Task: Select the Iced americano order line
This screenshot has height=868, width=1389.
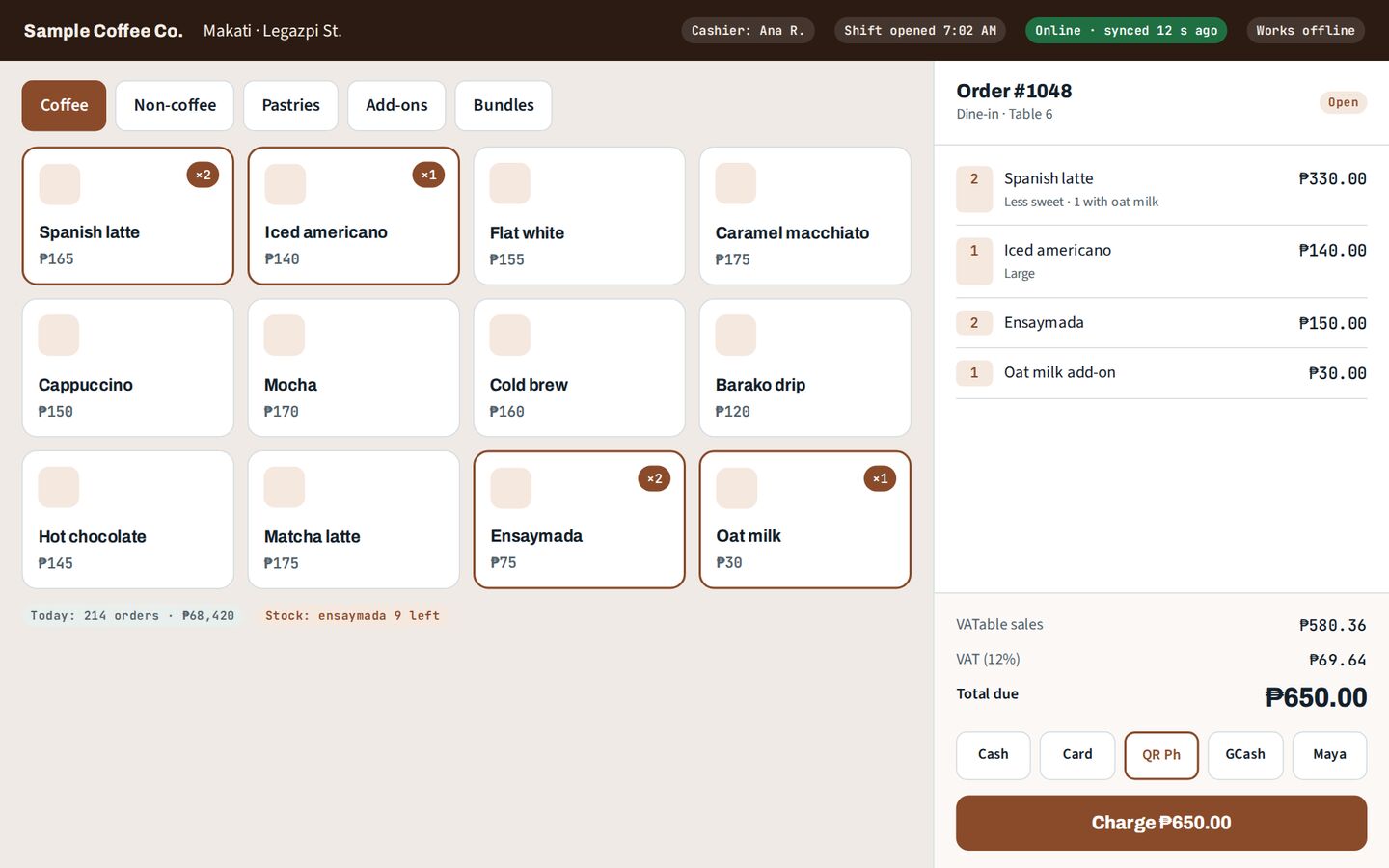Action: 1161,261
